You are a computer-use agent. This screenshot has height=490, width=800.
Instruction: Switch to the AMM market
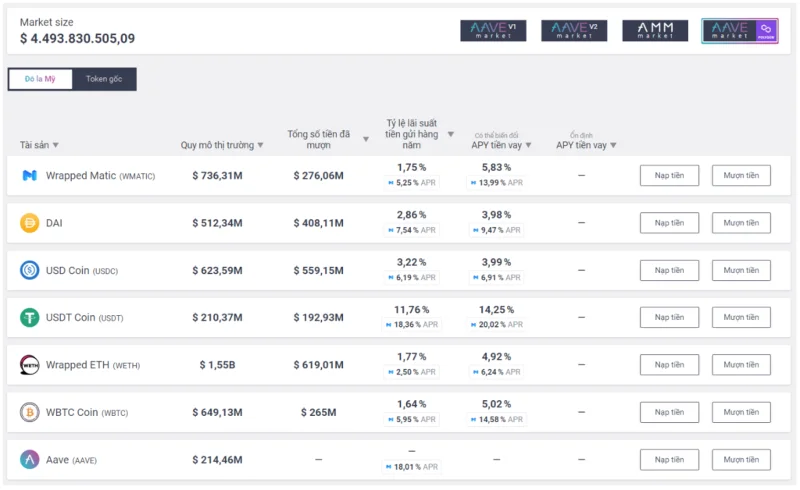(x=655, y=31)
